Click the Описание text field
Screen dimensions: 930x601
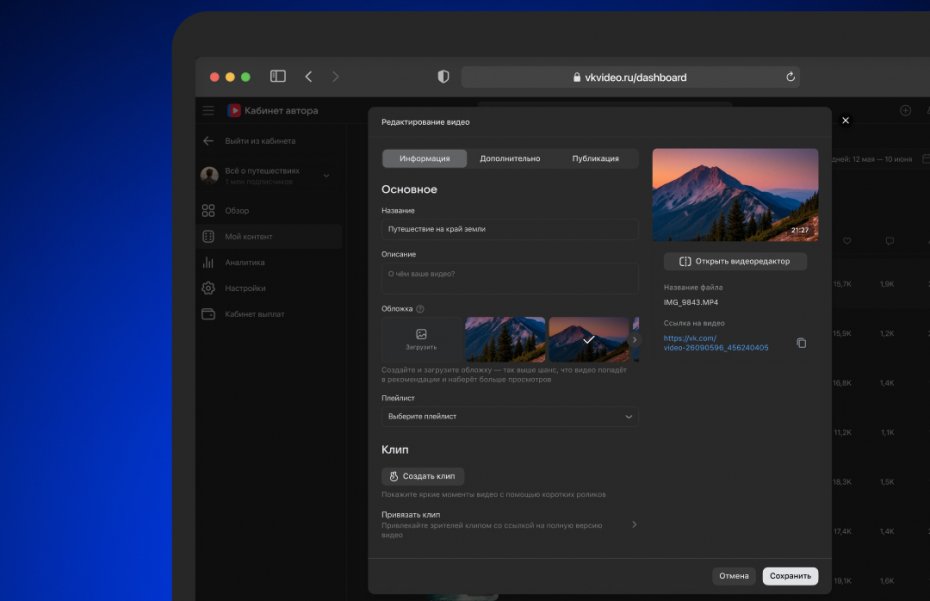(x=509, y=278)
